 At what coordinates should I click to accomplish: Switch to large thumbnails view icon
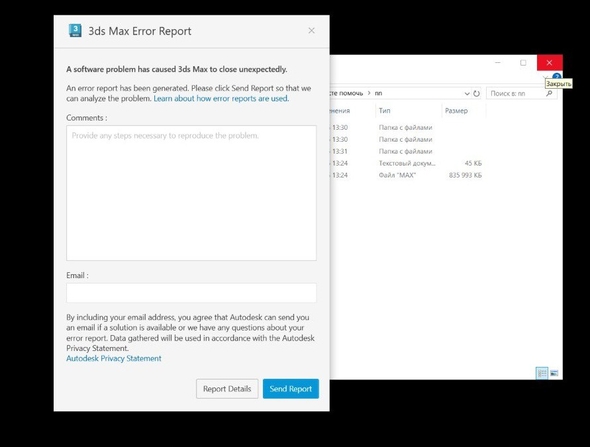[x=554, y=373]
